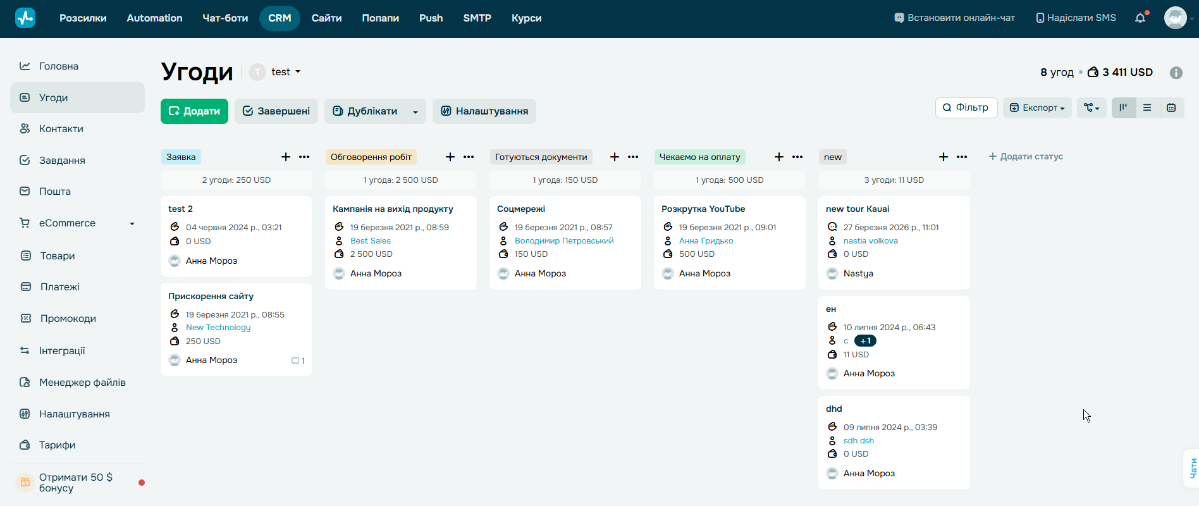This screenshot has width=1199, height=506.
Task: Open the New Technology contact link
Action: pyautogui.click(x=218, y=328)
